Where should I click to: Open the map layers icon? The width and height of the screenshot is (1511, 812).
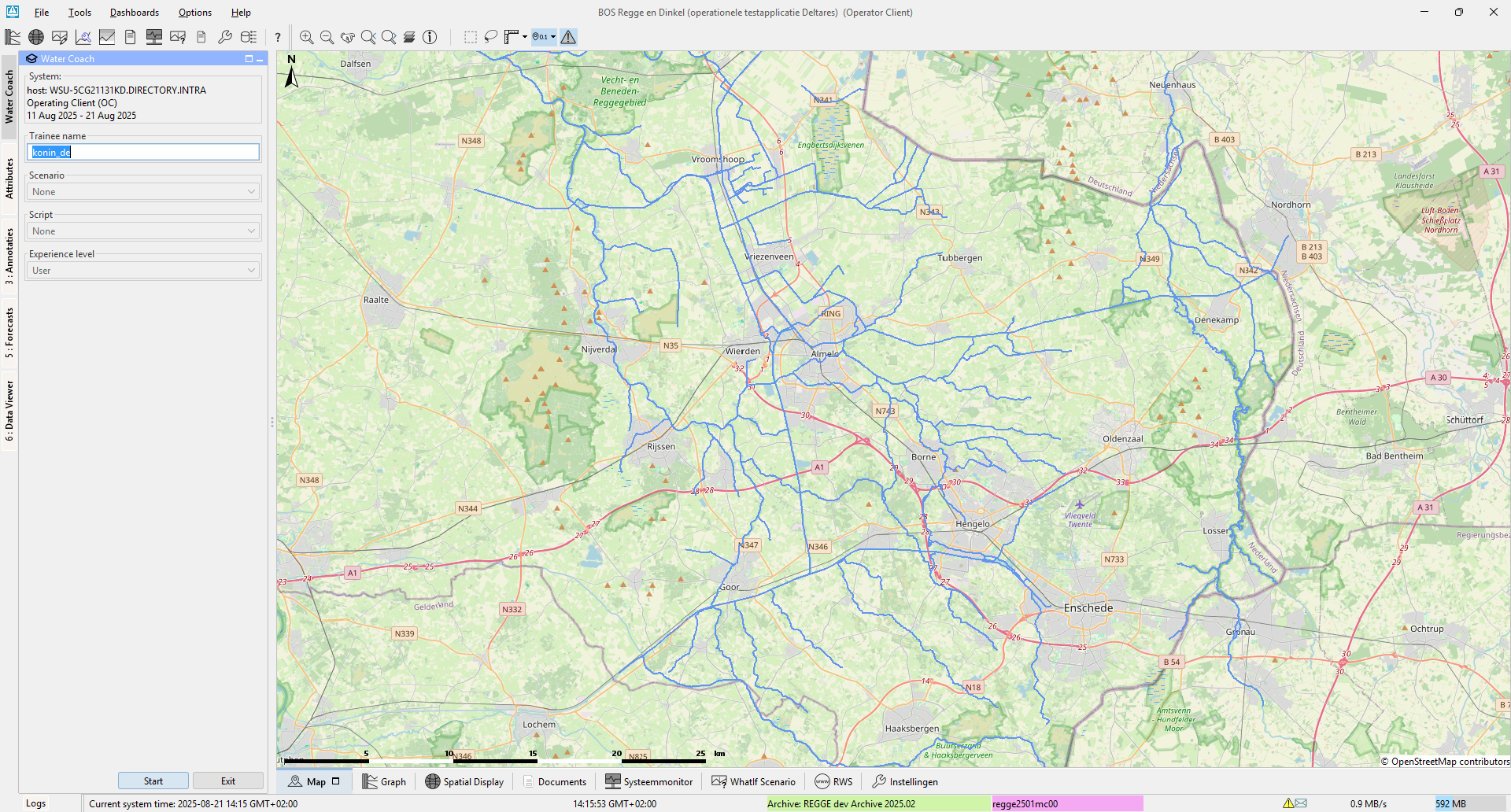tap(409, 37)
